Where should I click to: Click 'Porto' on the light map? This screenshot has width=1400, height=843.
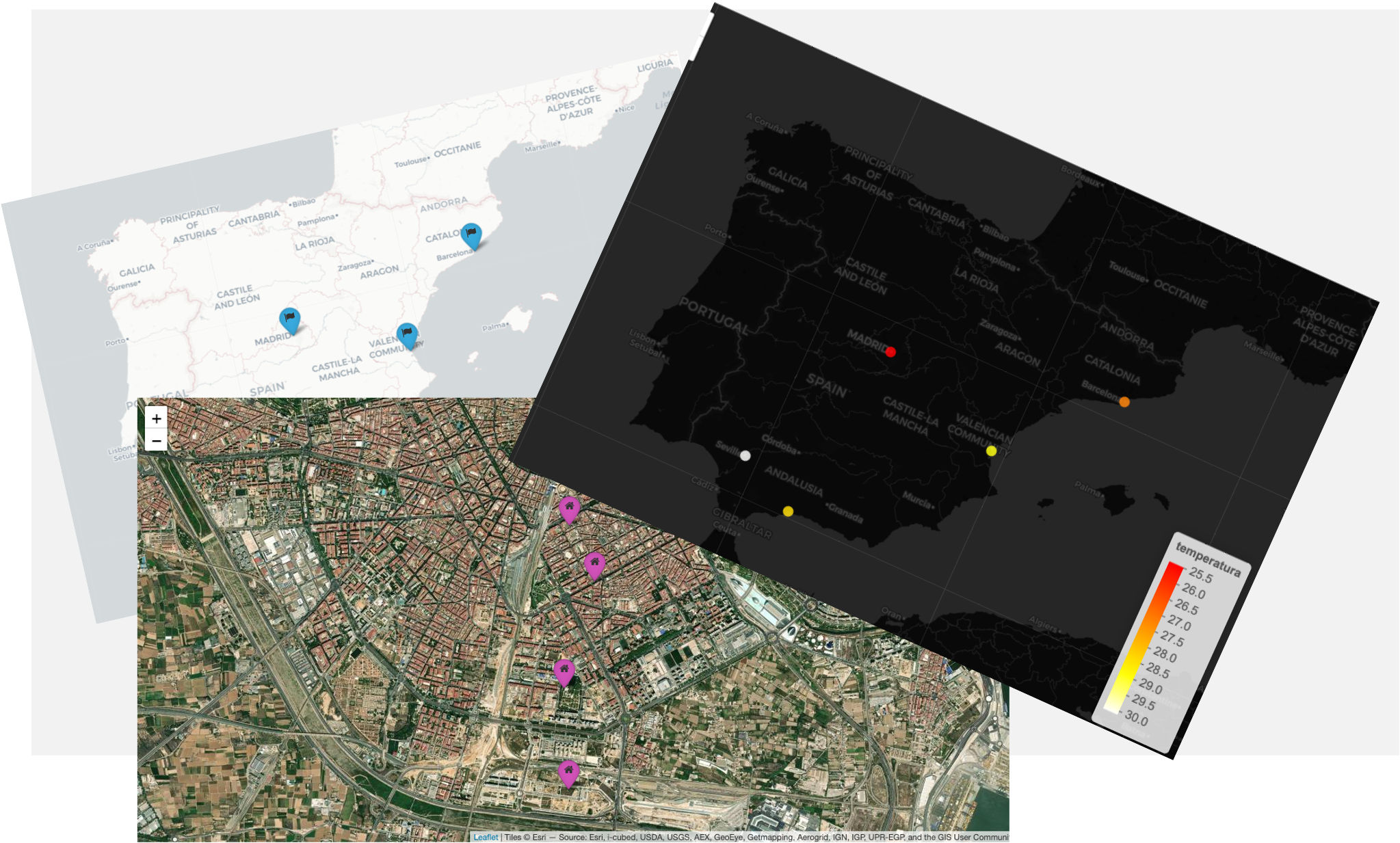click(x=116, y=342)
